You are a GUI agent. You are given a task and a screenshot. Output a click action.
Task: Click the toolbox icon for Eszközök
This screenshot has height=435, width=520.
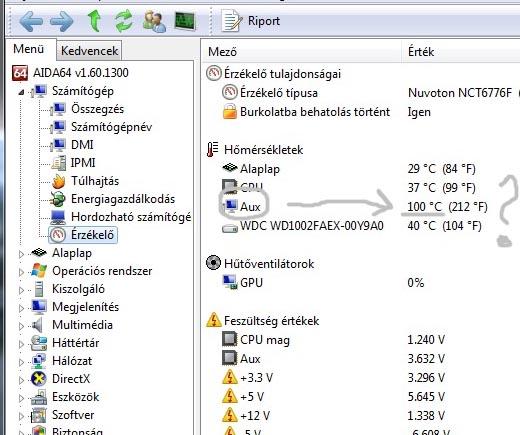pos(39,397)
